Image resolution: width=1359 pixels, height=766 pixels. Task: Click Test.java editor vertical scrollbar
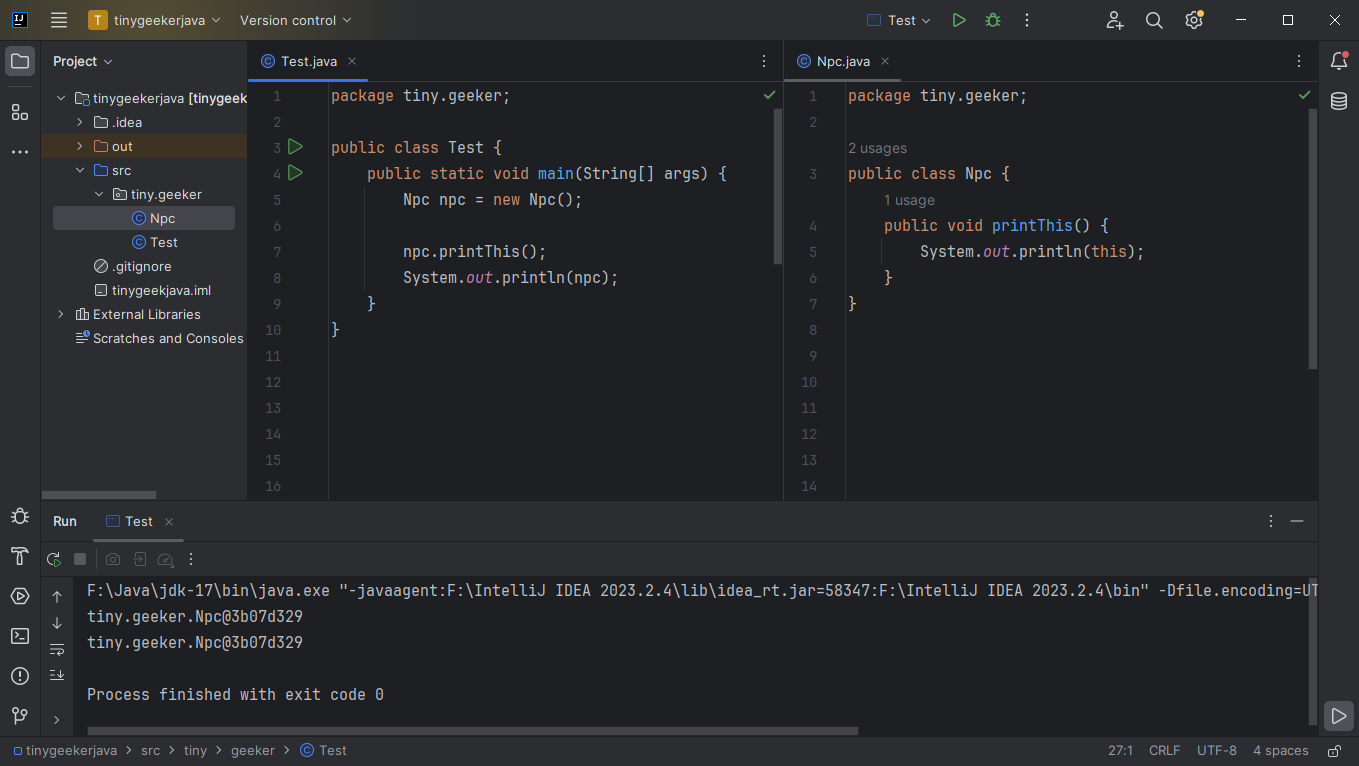[x=778, y=186]
